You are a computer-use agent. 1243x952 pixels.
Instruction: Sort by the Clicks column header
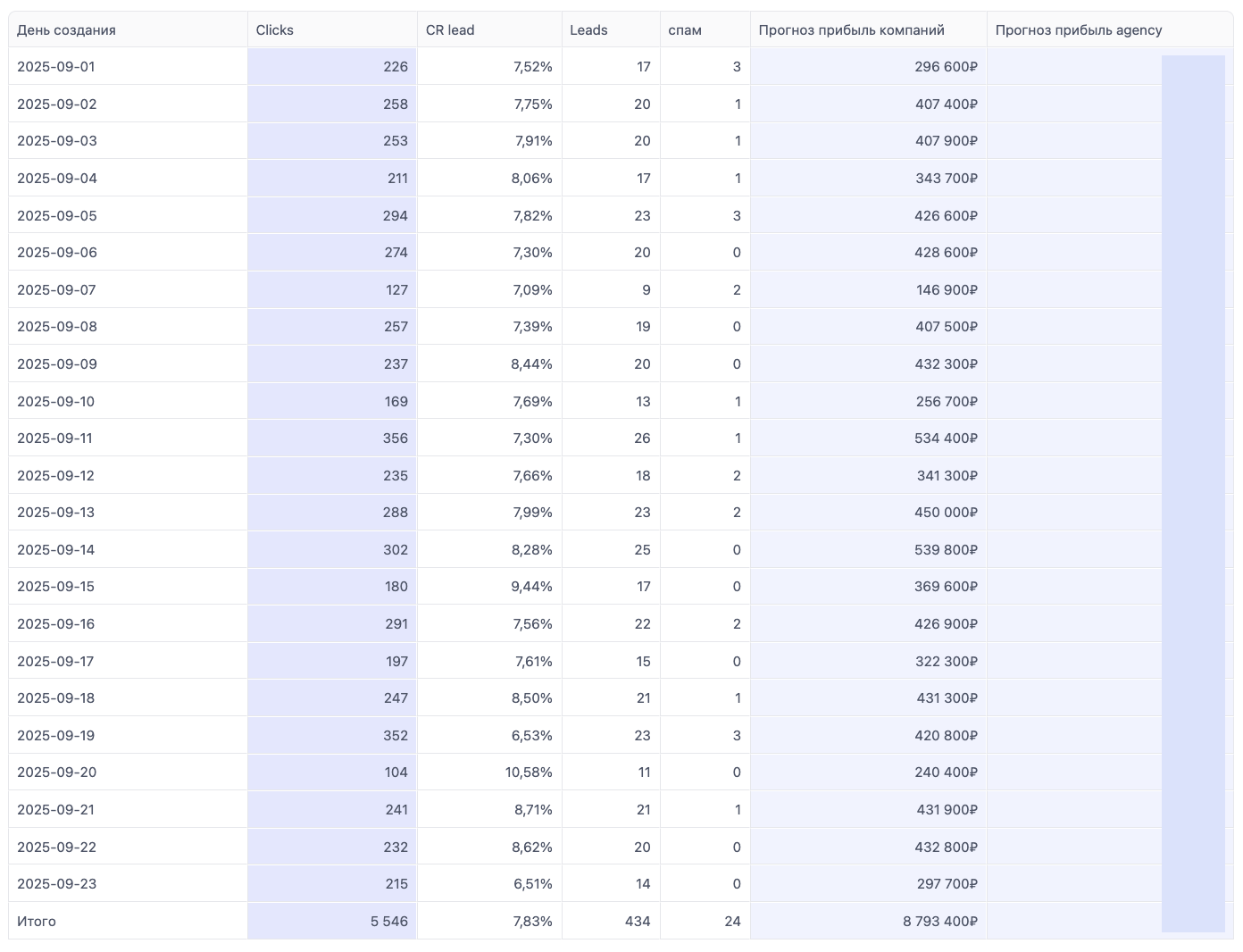[x=275, y=30]
